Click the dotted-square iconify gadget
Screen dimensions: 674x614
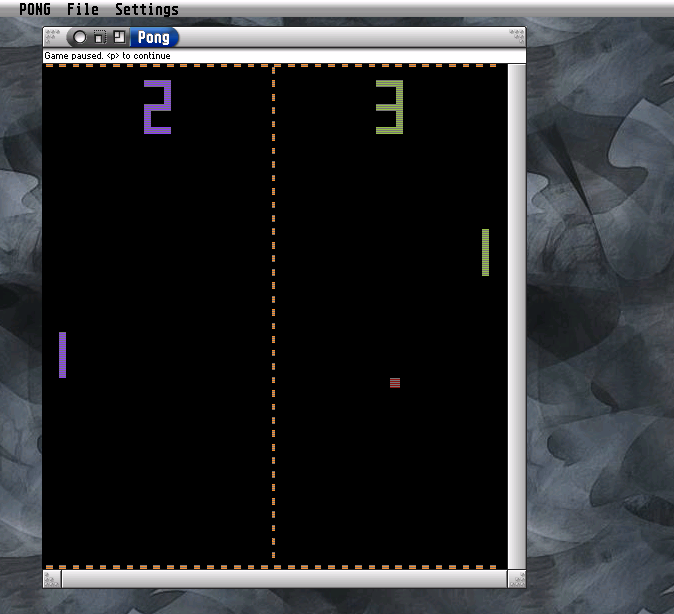pos(100,37)
